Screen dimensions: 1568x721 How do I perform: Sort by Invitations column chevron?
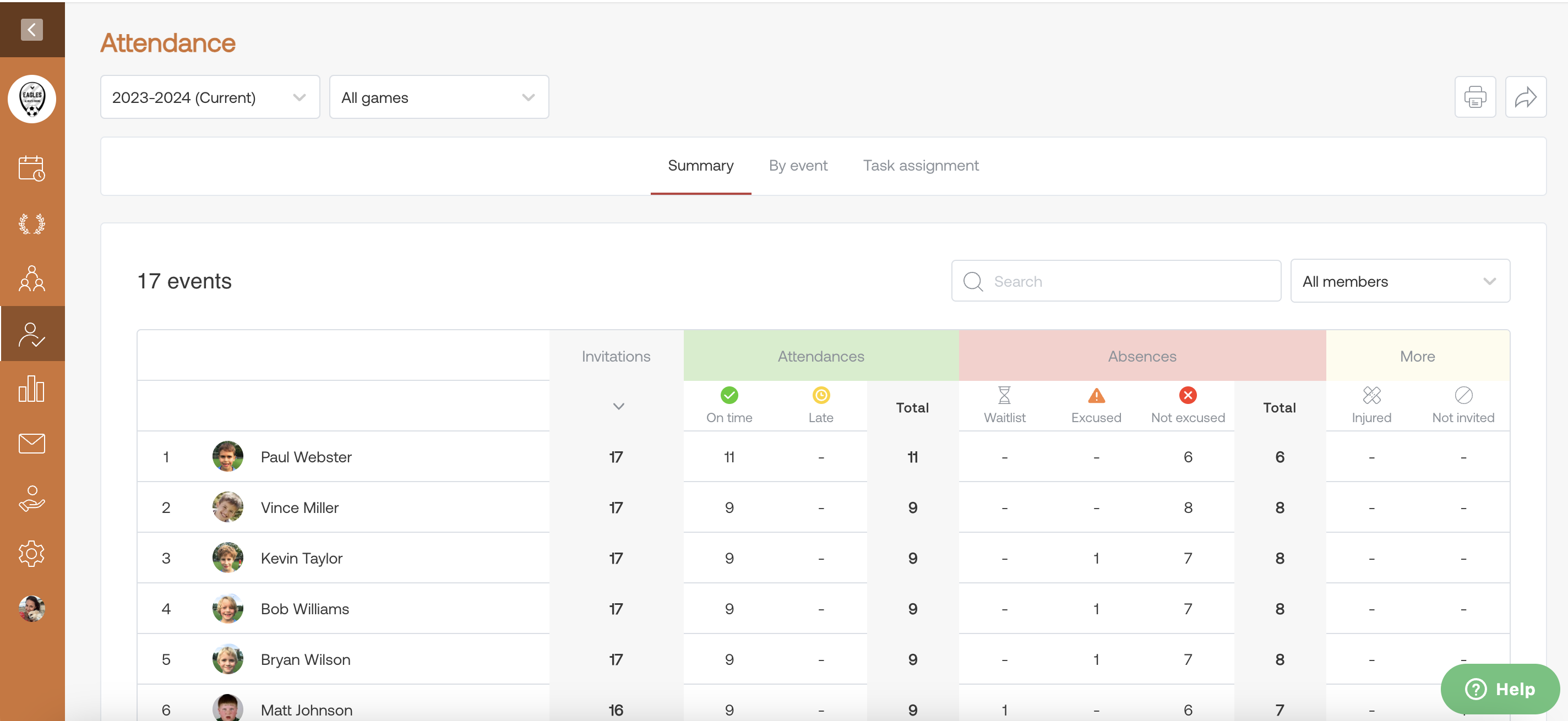pos(618,406)
